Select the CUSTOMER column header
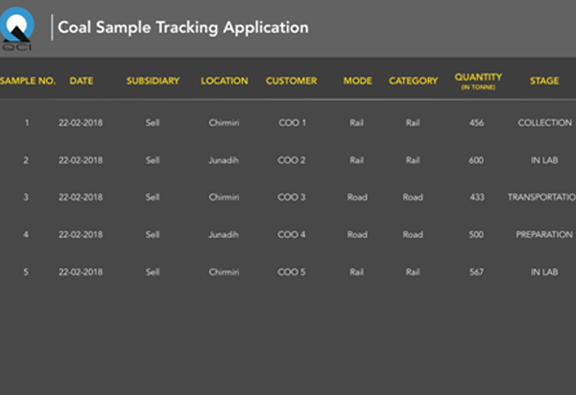 pos(291,81)
